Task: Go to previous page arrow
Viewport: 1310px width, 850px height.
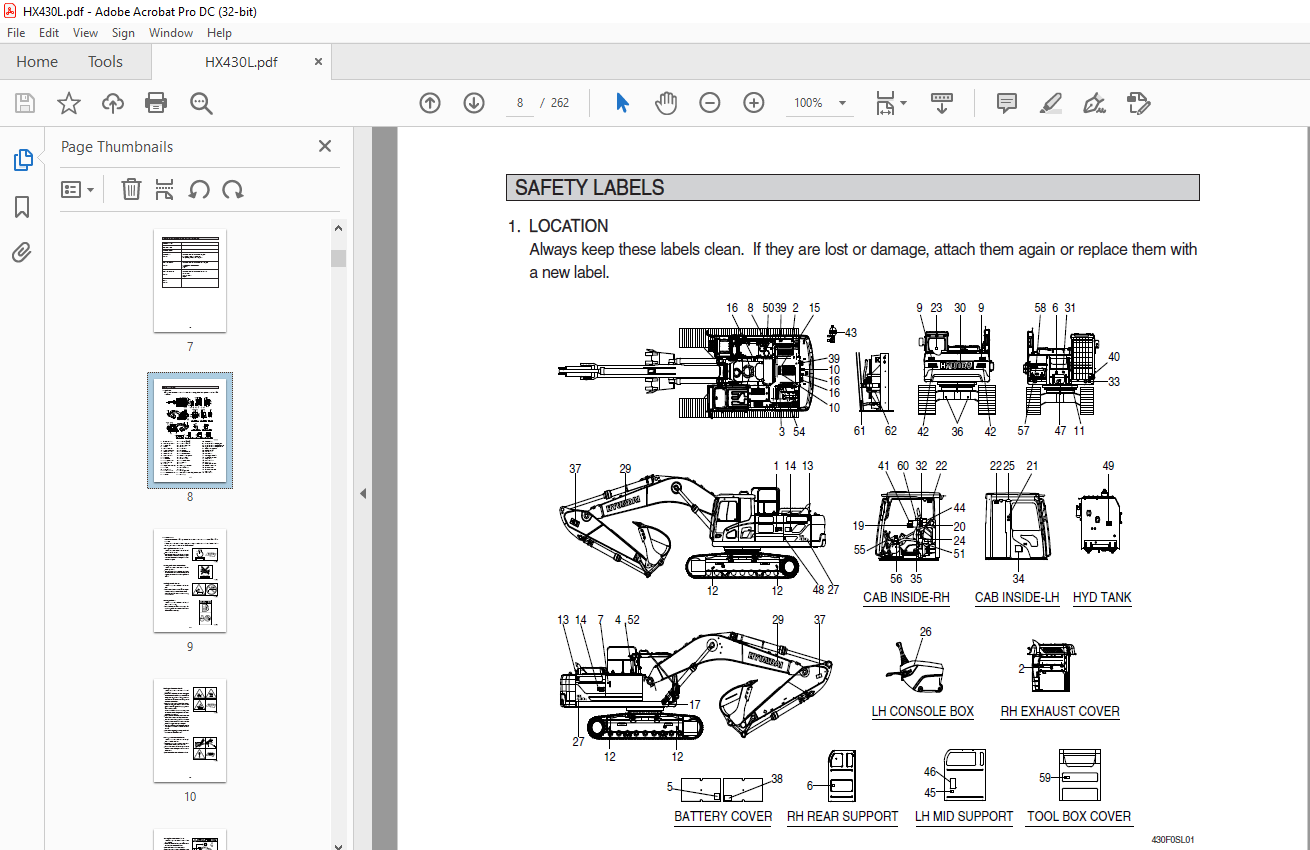Action: click(430, 103)
